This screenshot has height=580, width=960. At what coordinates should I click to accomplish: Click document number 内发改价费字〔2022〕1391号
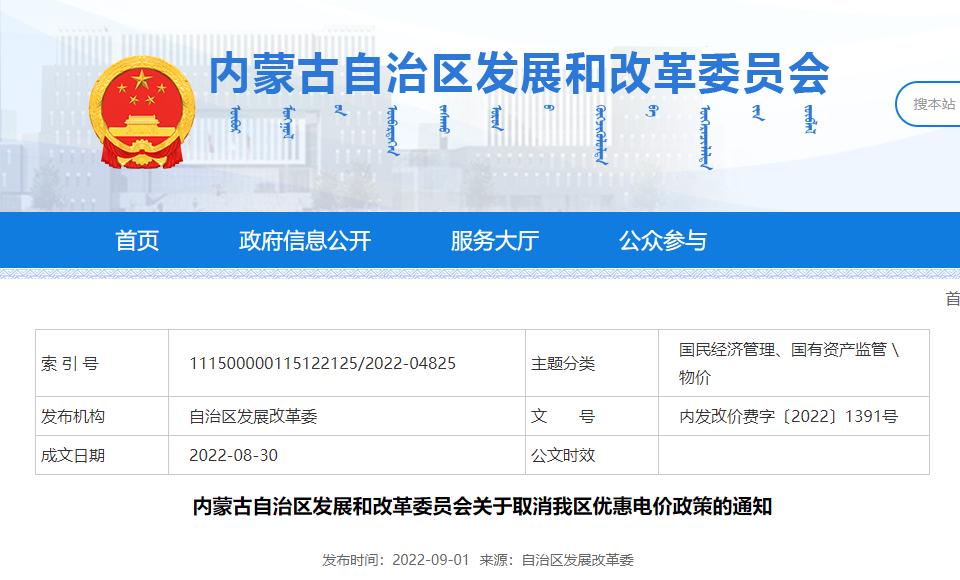[788, 417]
